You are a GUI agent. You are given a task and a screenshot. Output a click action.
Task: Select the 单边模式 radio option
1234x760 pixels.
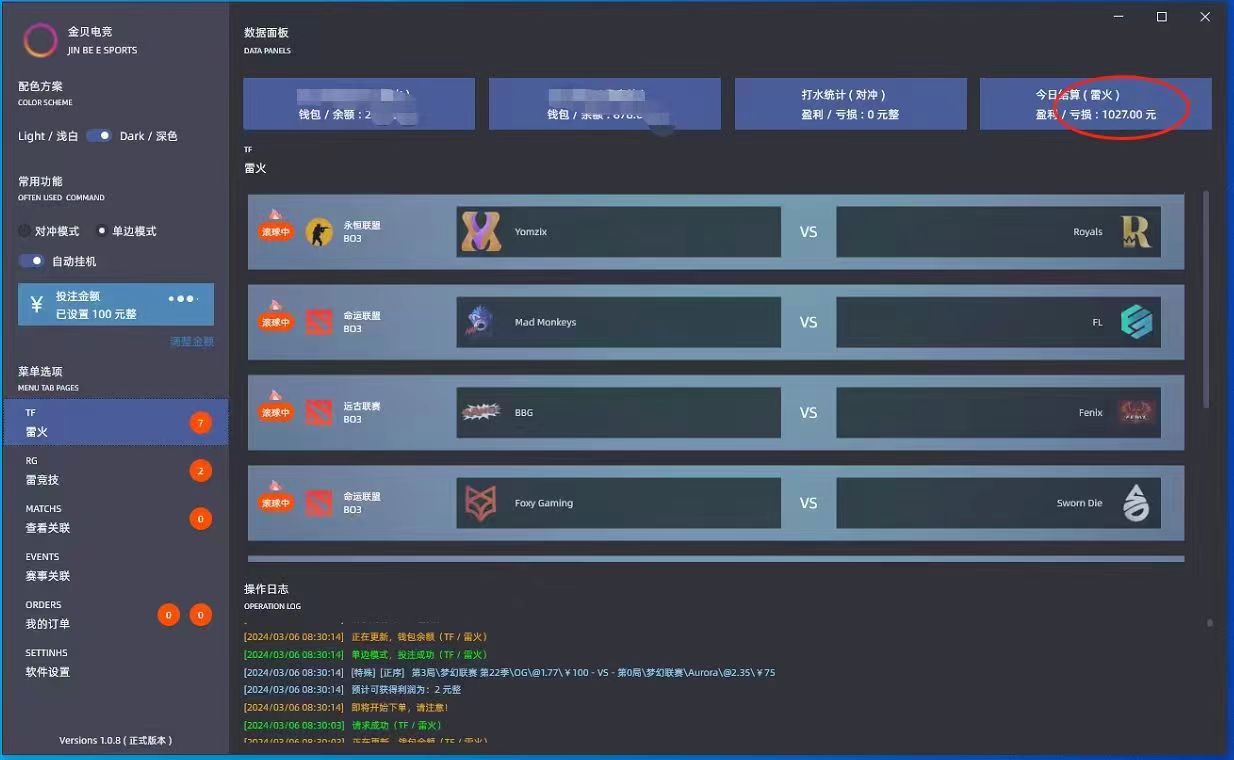point(102,231)
